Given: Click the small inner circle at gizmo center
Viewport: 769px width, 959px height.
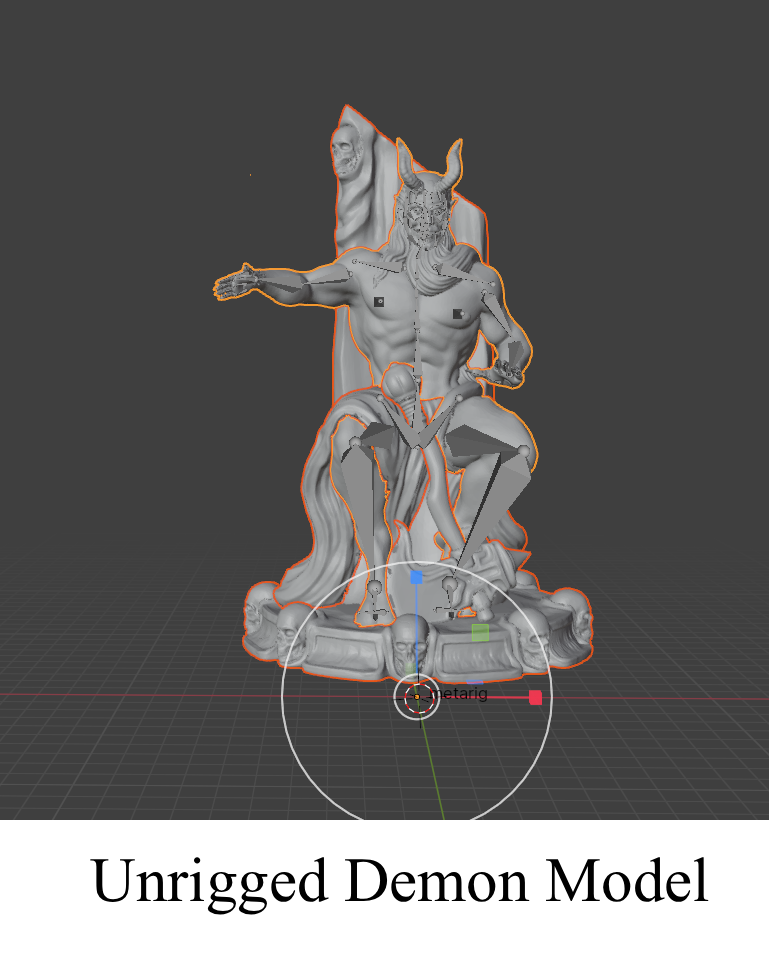Looking at the screenshot, I should [x=417, y=697].
